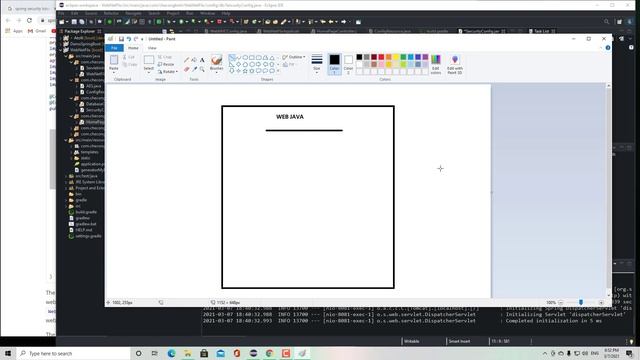Select the Magnifier tool in Paint
640x360 pixels.
coord(202,69)
